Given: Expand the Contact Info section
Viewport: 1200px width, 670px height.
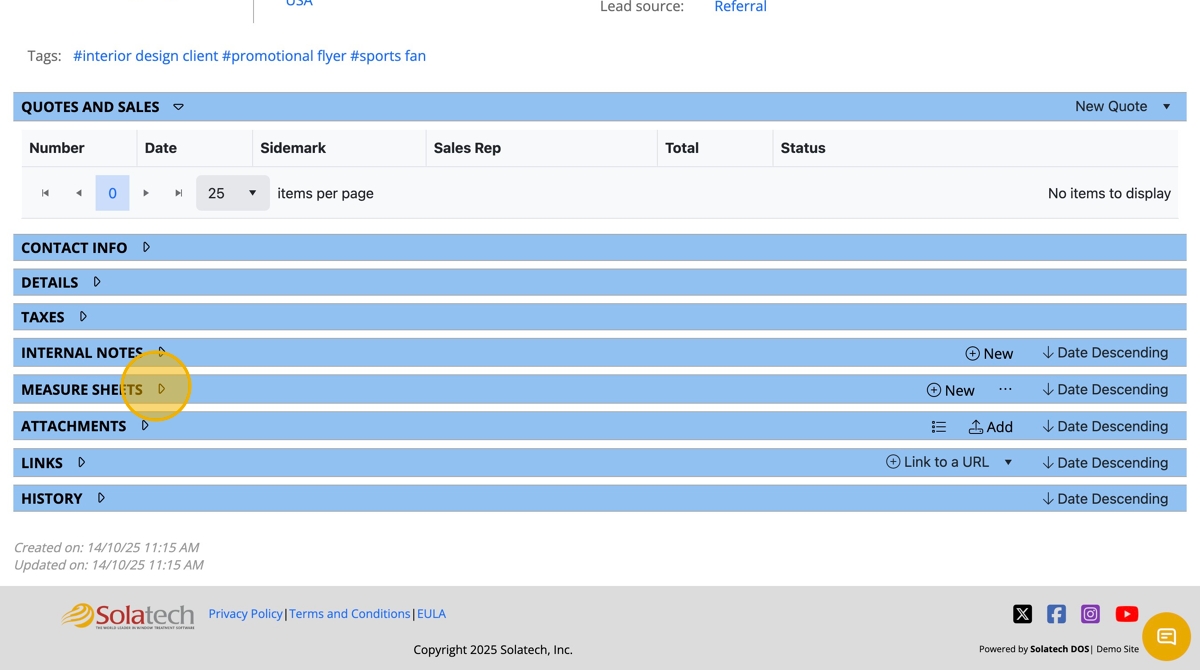Looking at the screenshot, I should click(146, 247).
